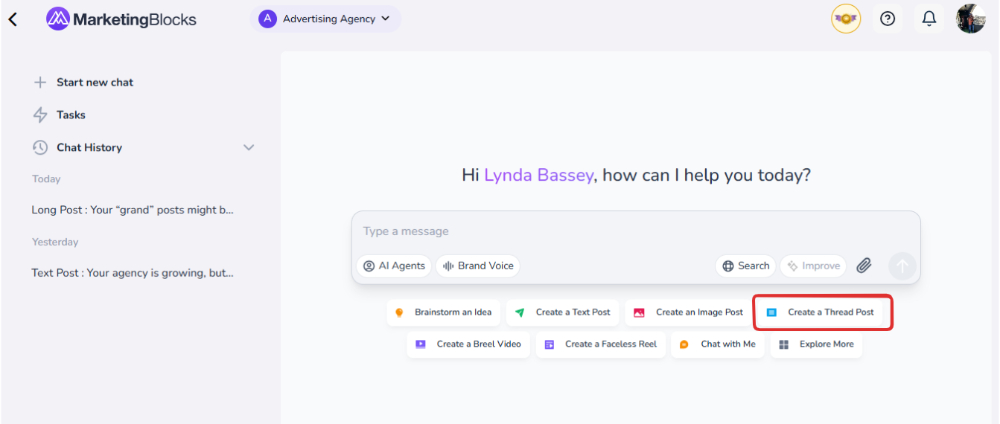Select Brainstorm an Idea
The width and height of the screenshot is (1000, 424).
[443, 312]
